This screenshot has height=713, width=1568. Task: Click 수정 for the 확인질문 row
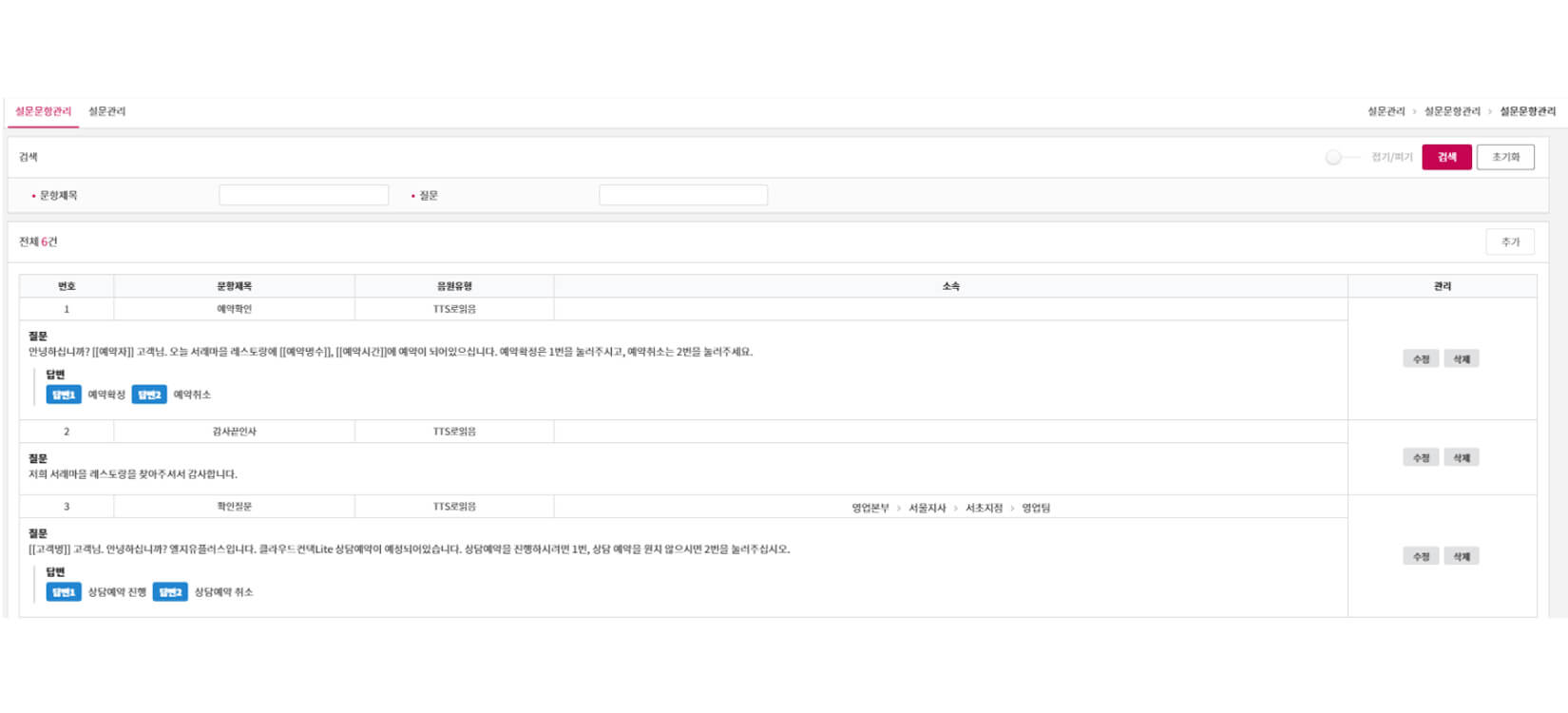coord(1421,557)
